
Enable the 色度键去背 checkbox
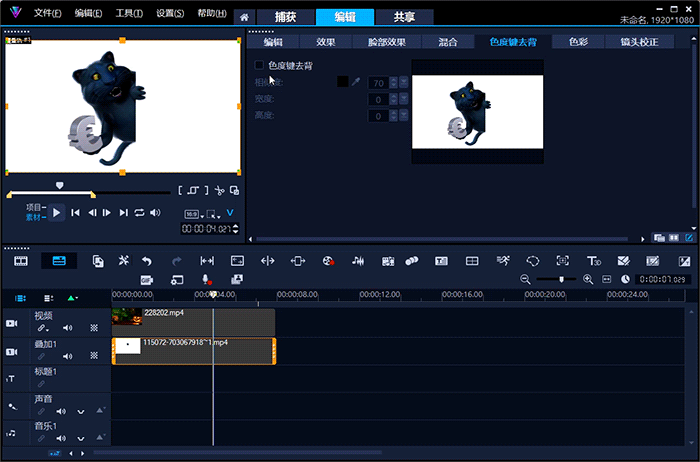[x=260, y=65]
